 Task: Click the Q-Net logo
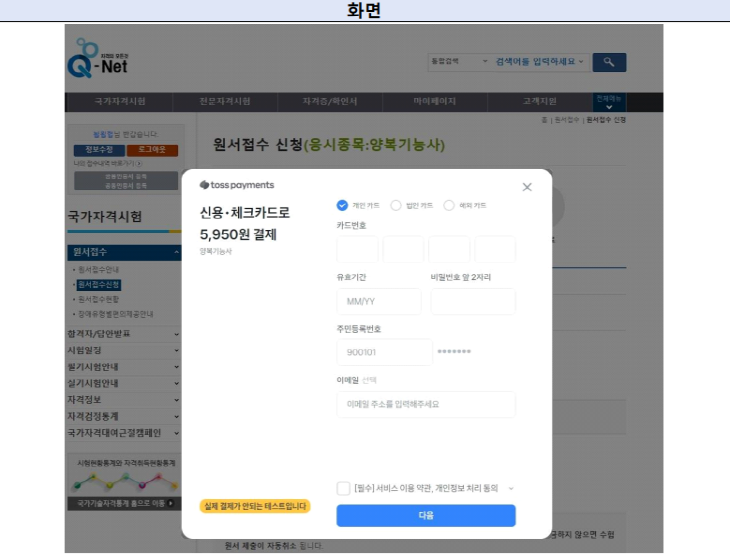tap(98, 59)
